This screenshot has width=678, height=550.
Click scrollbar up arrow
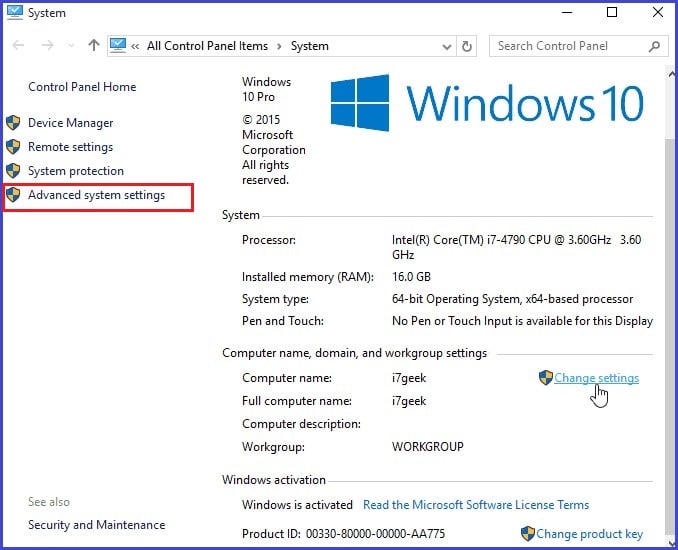[671, 74]
